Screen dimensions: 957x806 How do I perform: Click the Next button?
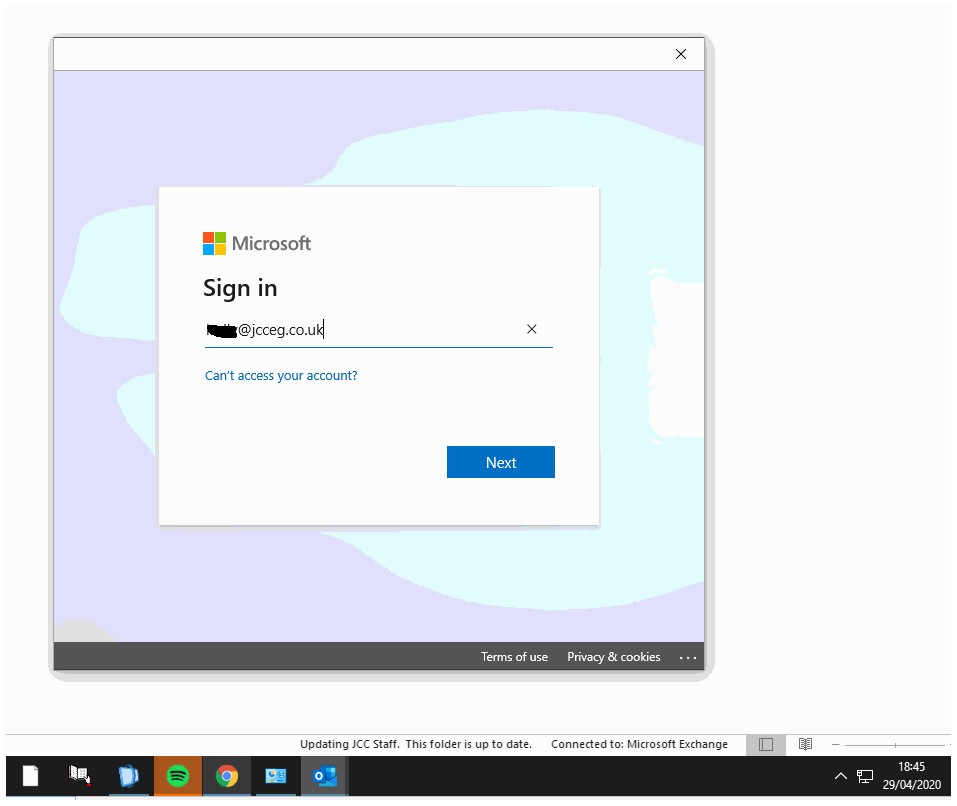[x=500, y=462]
